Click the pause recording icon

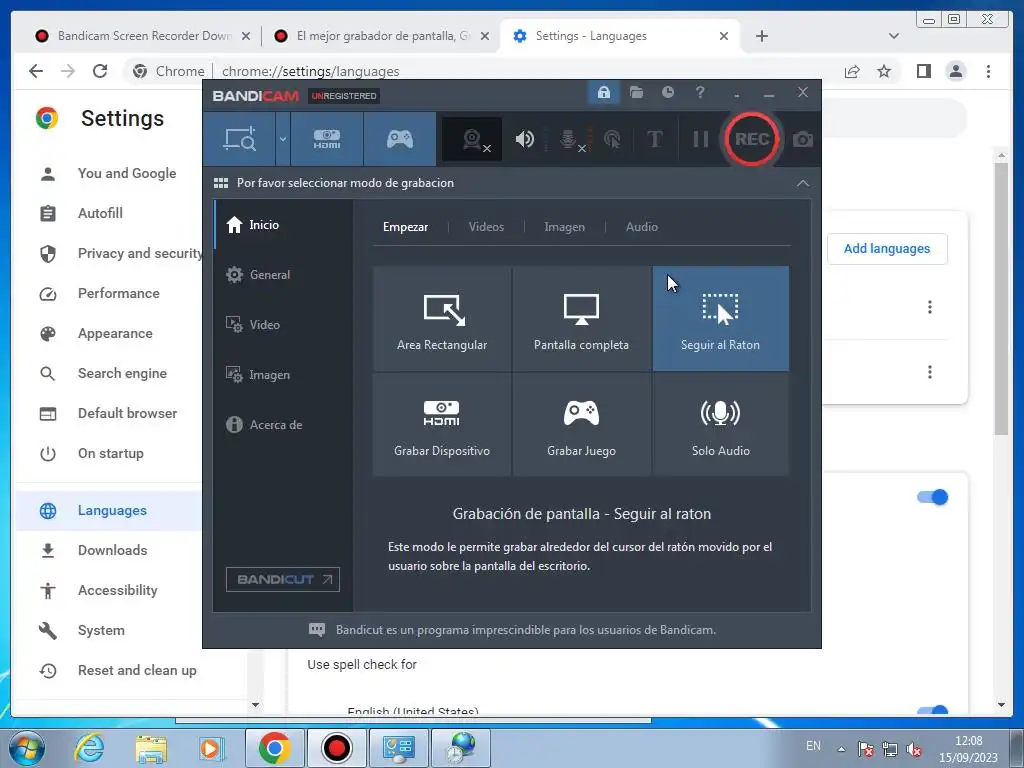[700, 139]
